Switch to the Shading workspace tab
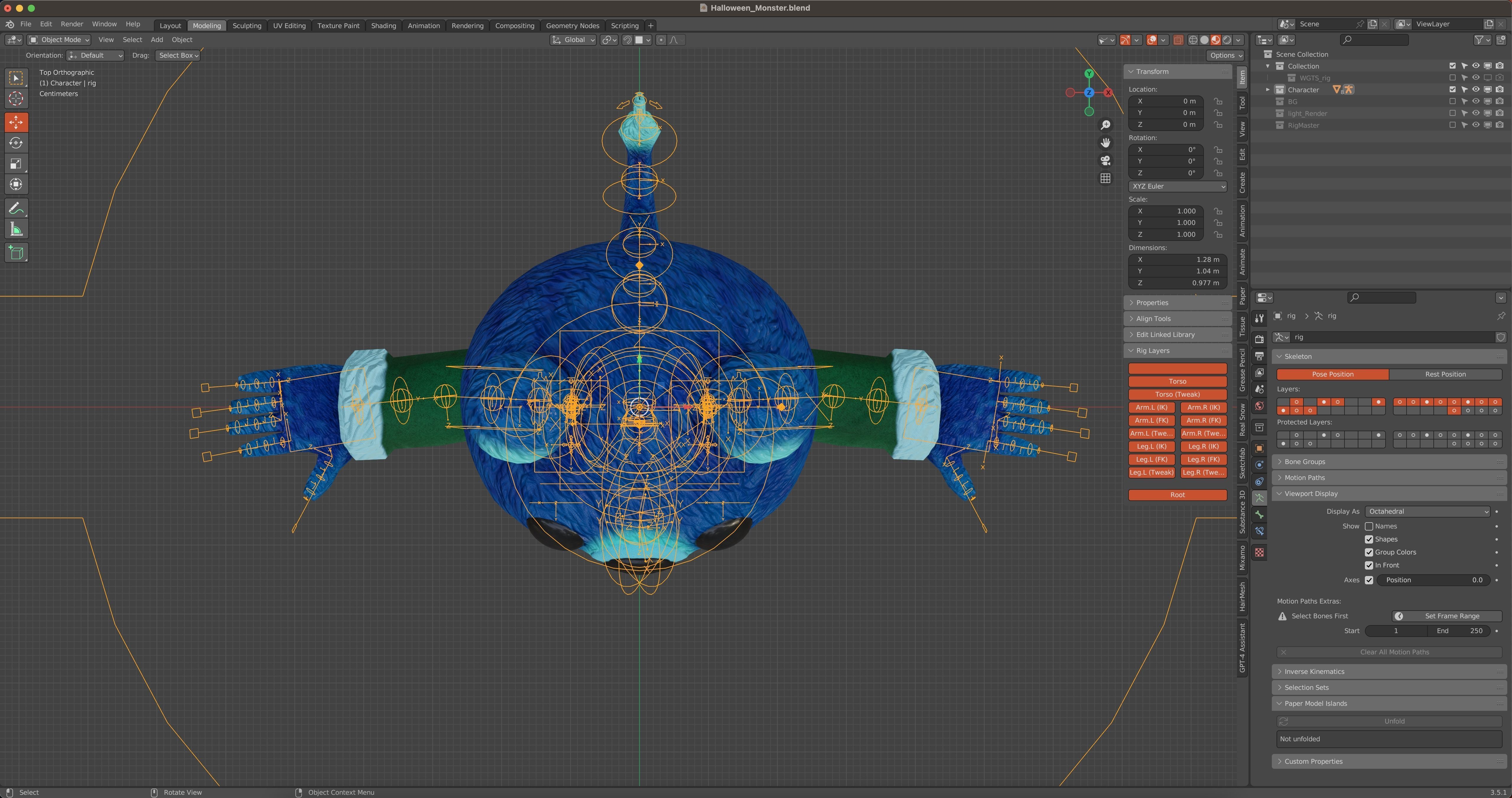Viewport: 1512px width, 798px height. (x=383, y=25)
